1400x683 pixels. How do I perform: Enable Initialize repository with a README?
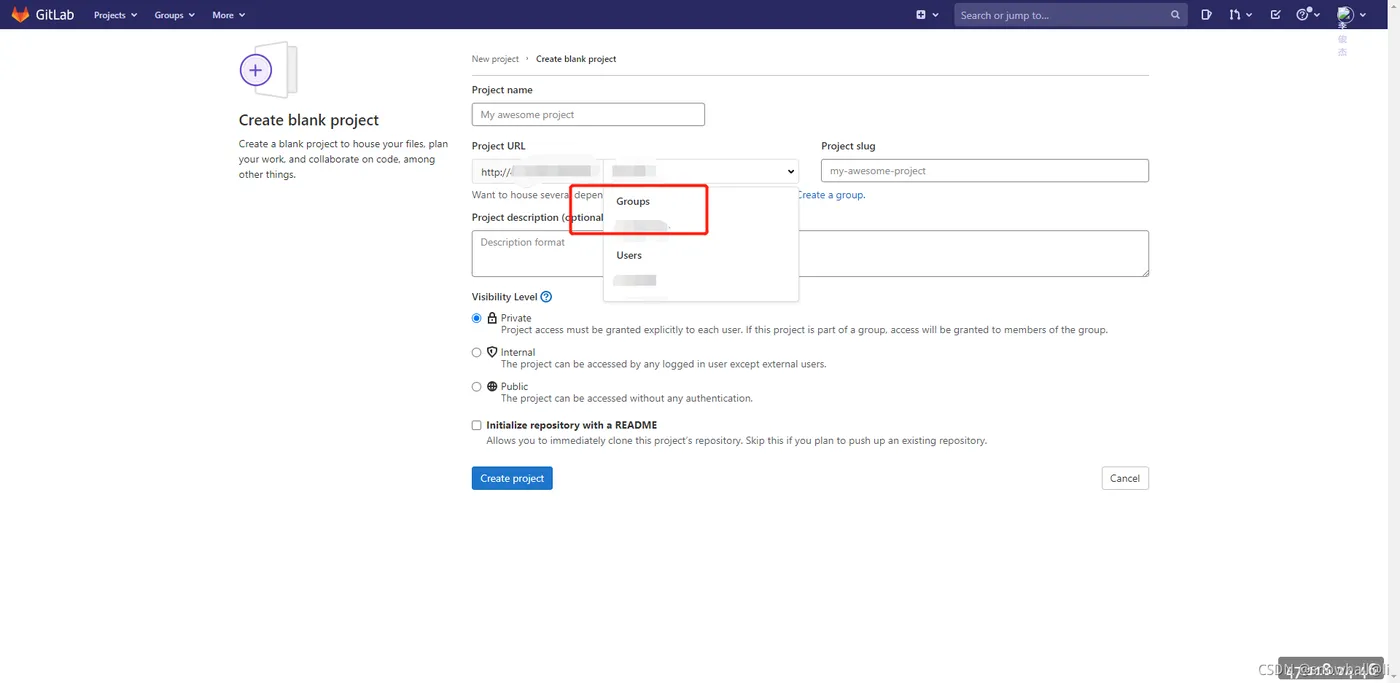pos(477,425)
